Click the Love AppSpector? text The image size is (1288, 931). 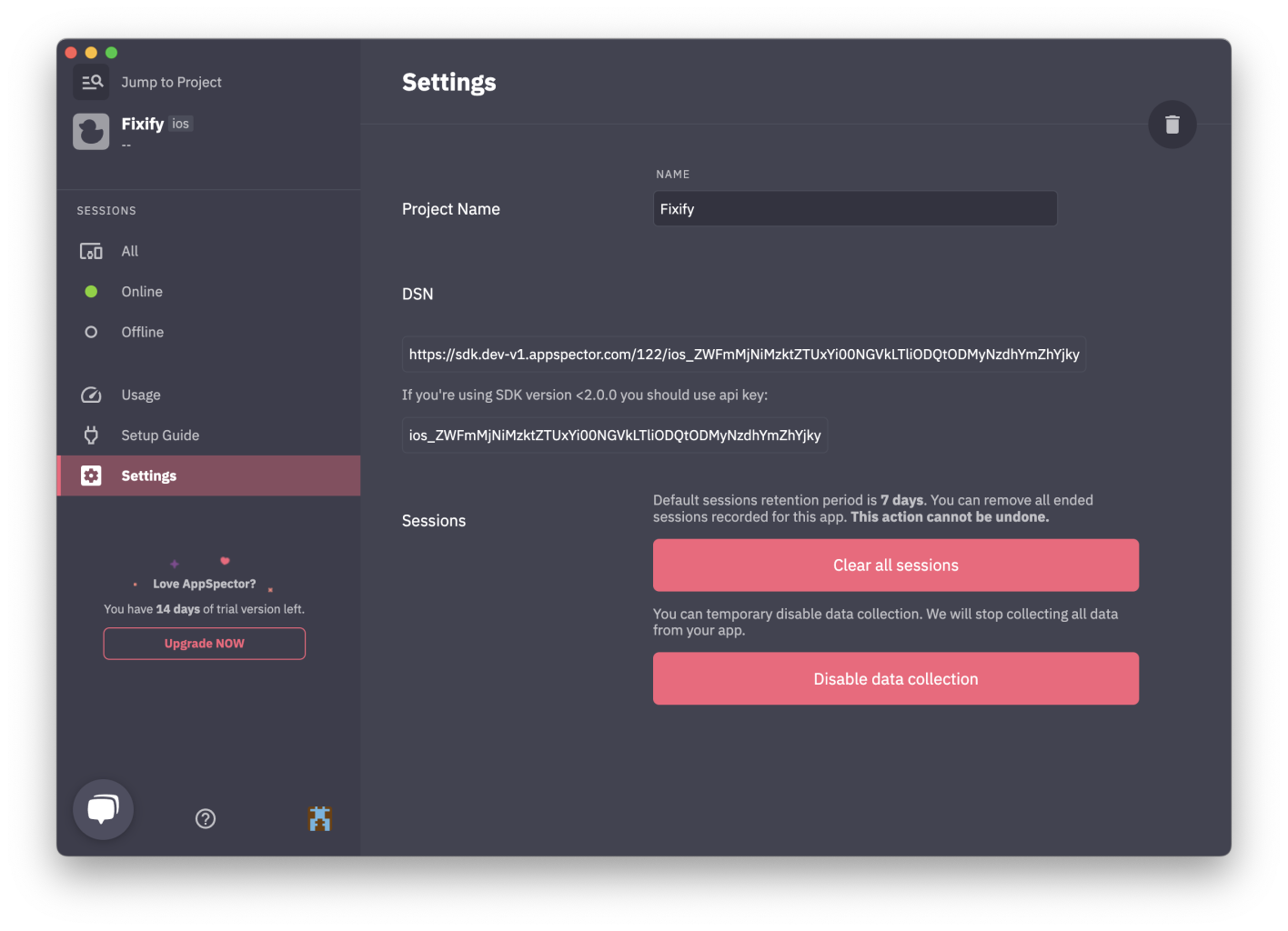[x=205, y=584]
